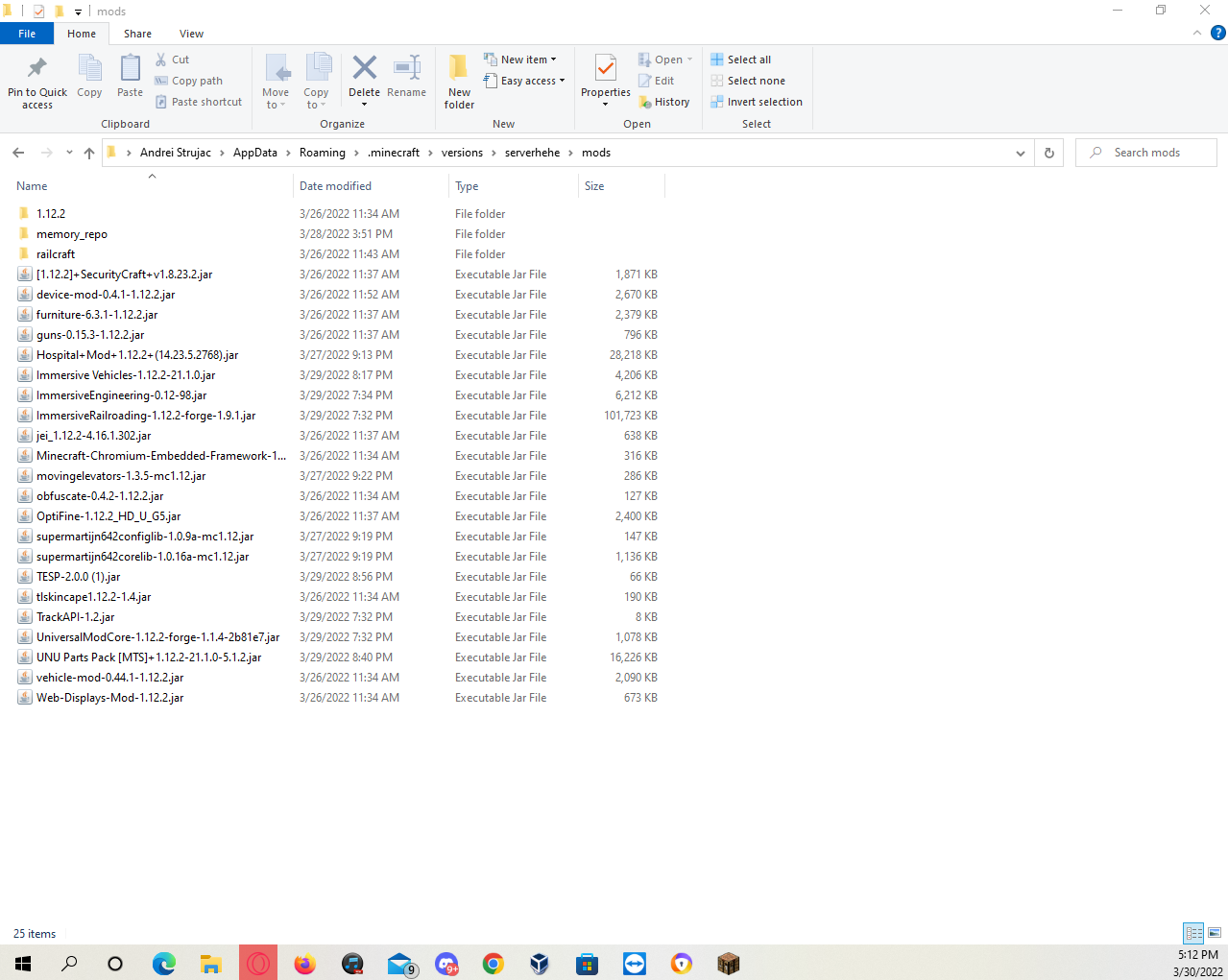Select the memory_repo folder

pos(72,234)
